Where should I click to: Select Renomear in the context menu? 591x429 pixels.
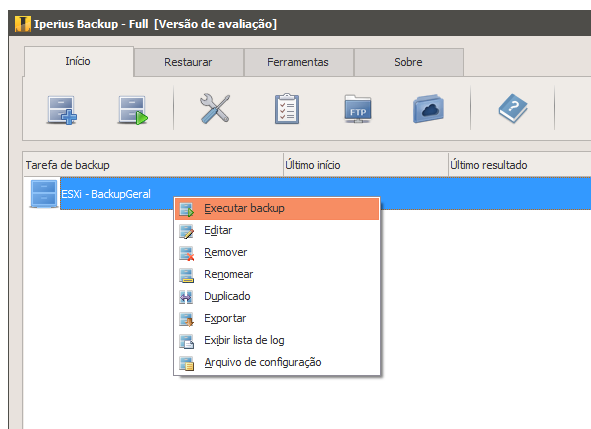point(277,274)
